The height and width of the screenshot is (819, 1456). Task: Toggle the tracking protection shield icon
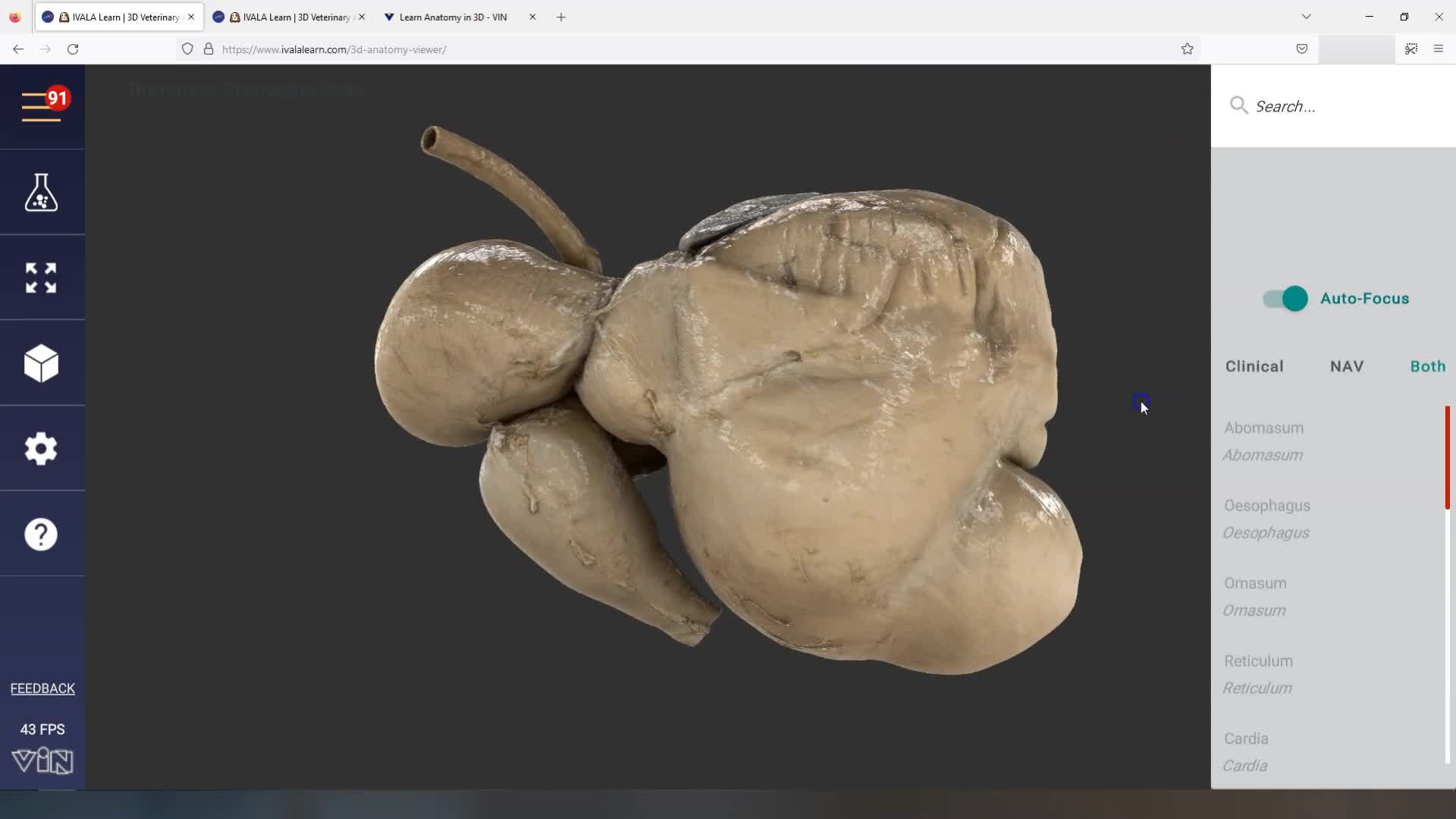tap(188, 49)
